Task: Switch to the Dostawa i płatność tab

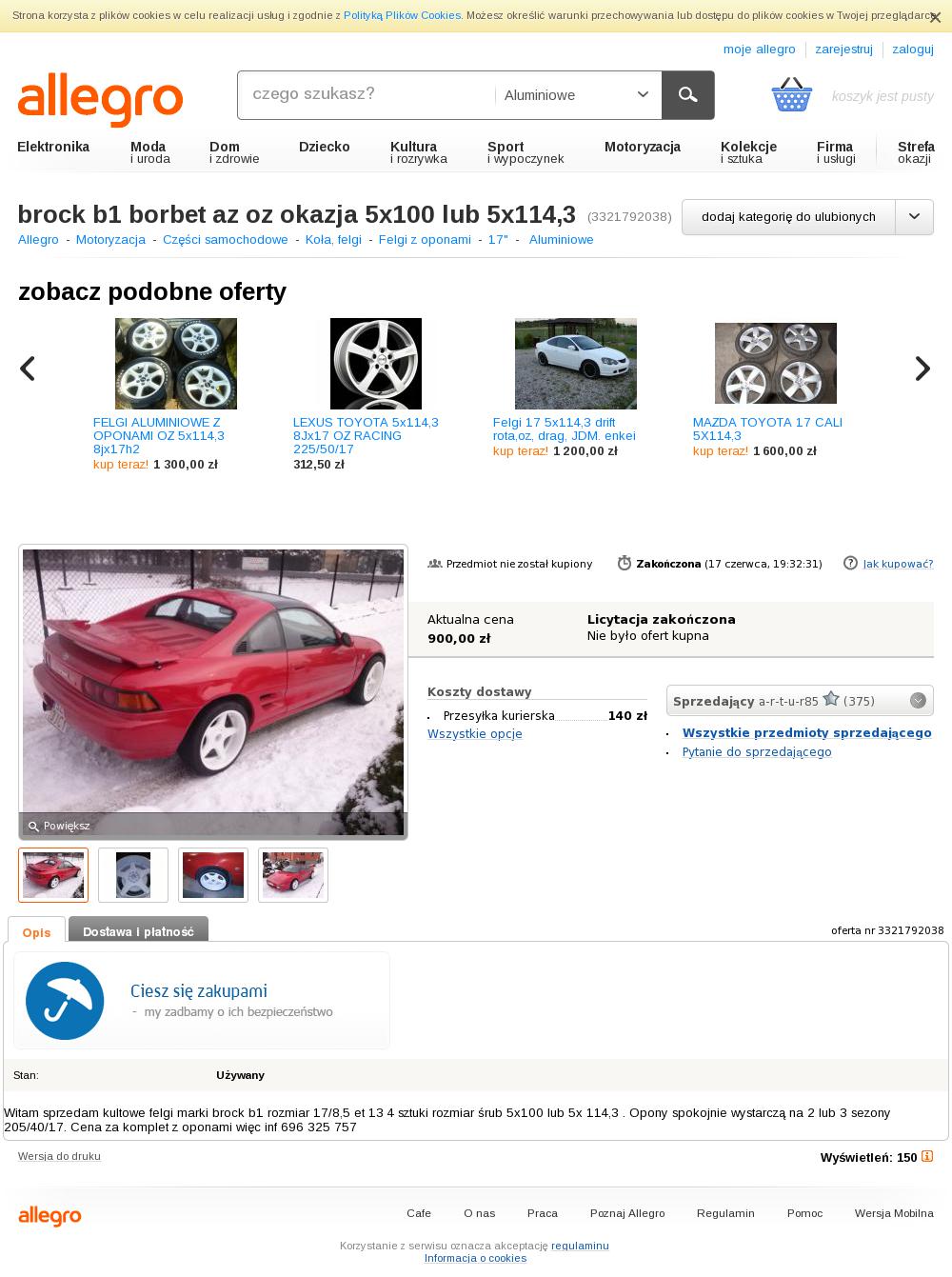Action: [x=138, y=931]
